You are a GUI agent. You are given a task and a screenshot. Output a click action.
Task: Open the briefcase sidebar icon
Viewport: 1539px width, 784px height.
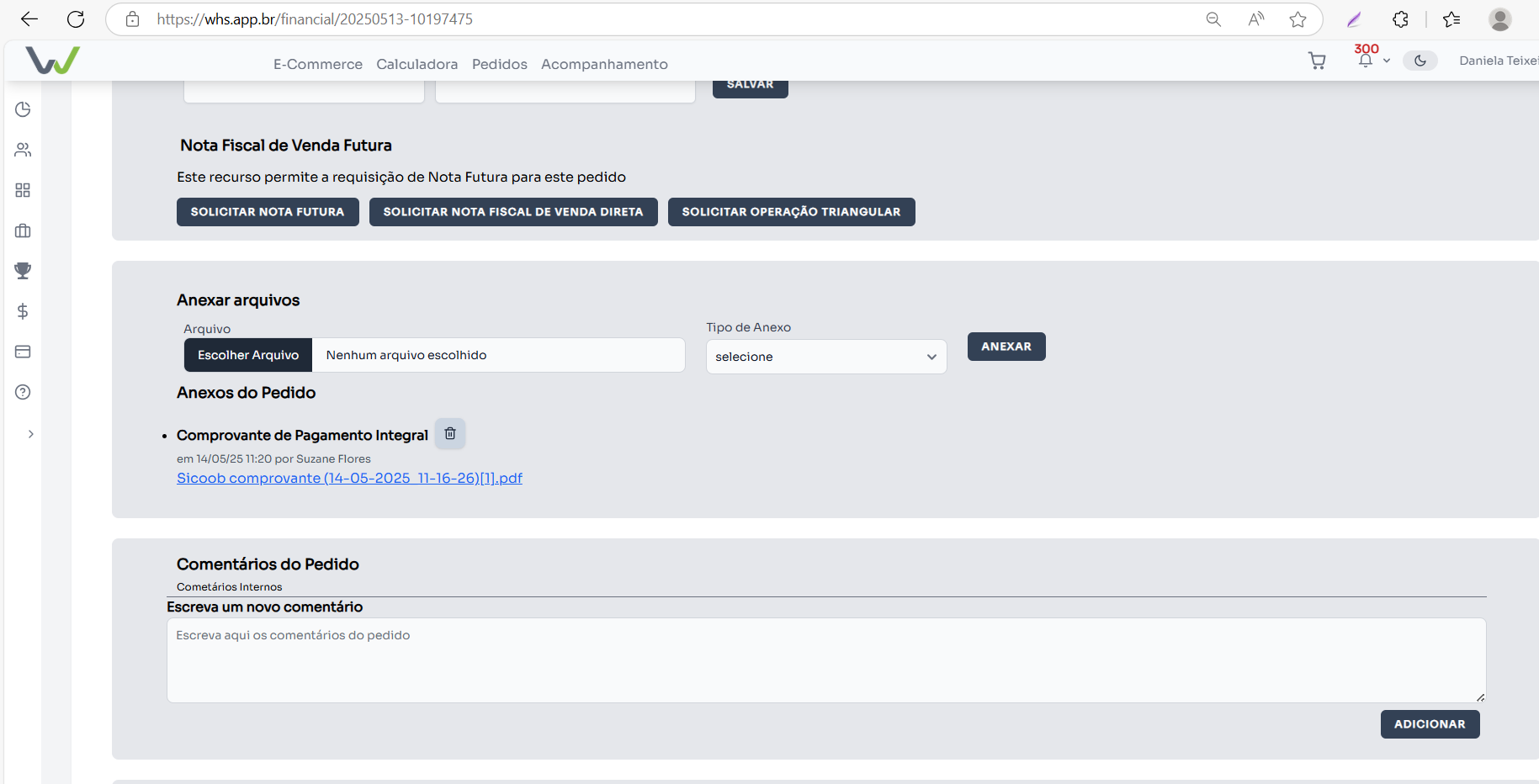point(23,230)
